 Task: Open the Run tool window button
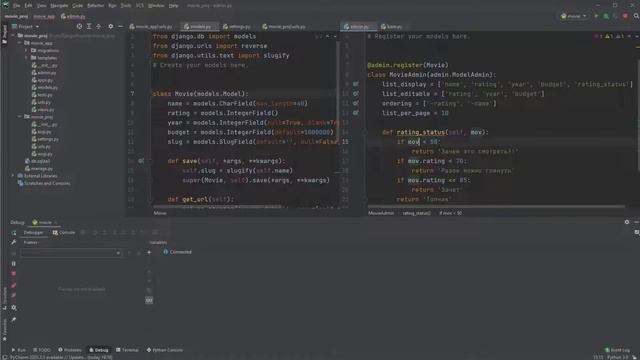pyautogui.click(x=18, y=350)
